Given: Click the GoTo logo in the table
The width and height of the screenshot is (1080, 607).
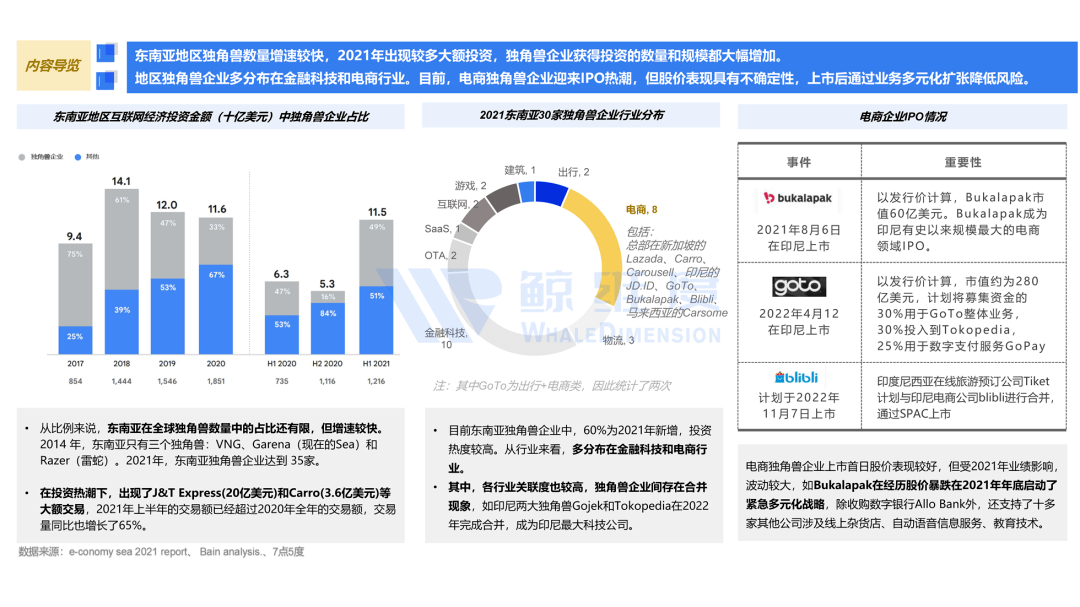Looking at the screenshot, I should (x=798, y=287).
